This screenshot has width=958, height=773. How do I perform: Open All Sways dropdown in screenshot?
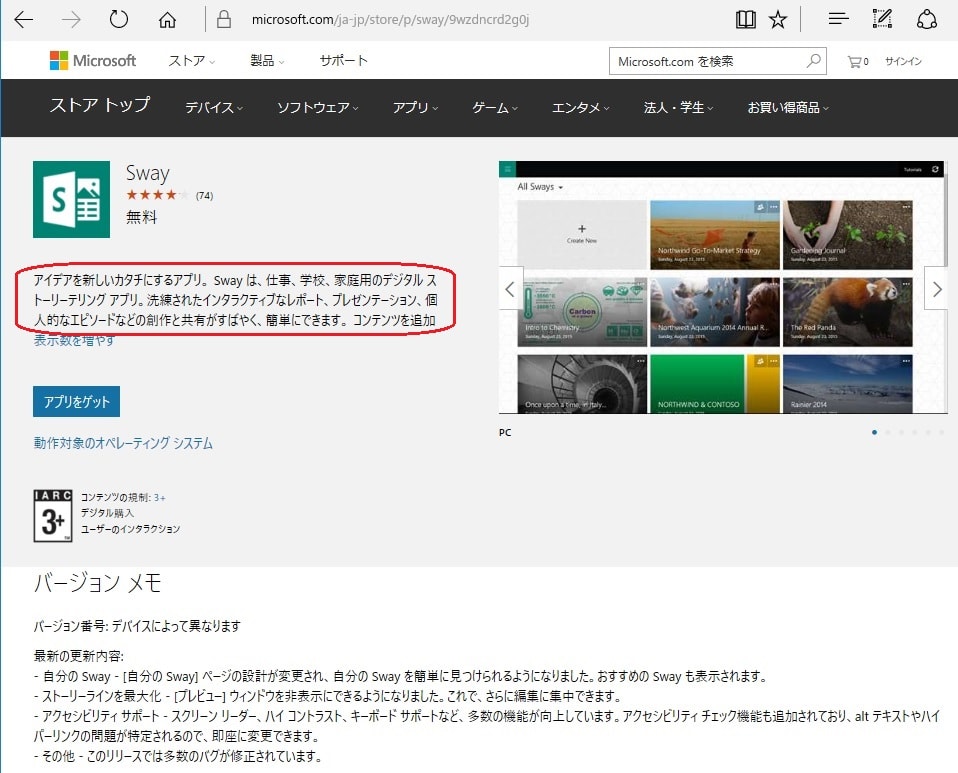click(x=540, y=186)
